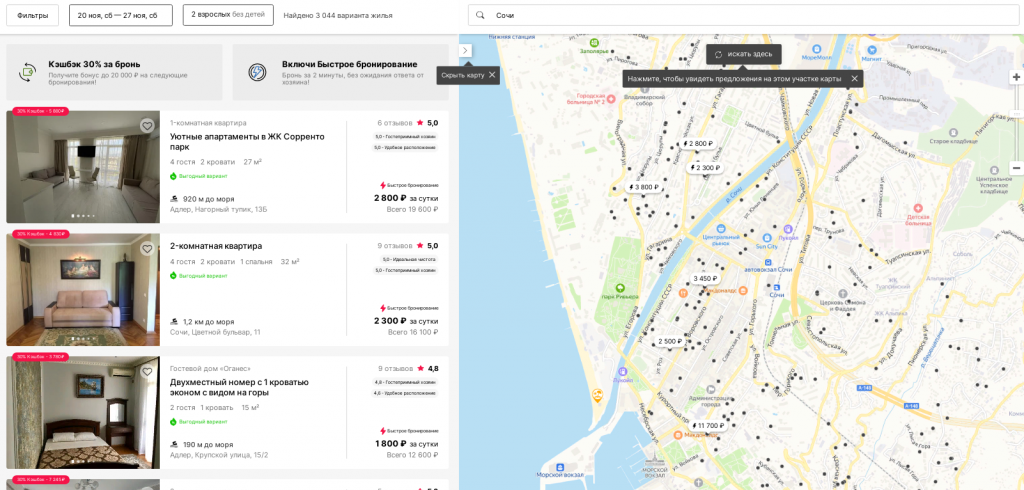Click Гостевой дом «Оганес» label

pyautogui.click(x=210, y=368)
